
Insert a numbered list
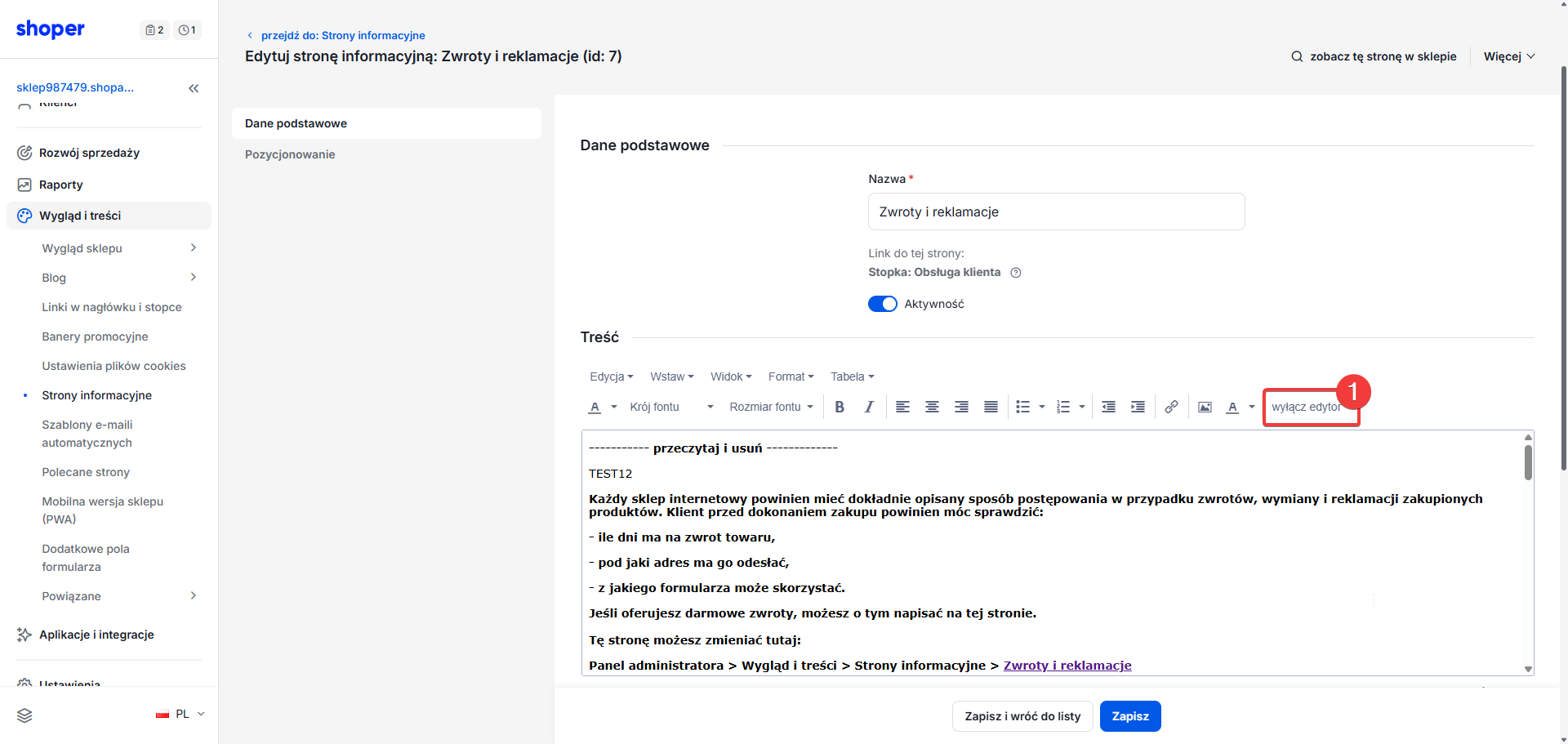click(x=1062, y=407)
